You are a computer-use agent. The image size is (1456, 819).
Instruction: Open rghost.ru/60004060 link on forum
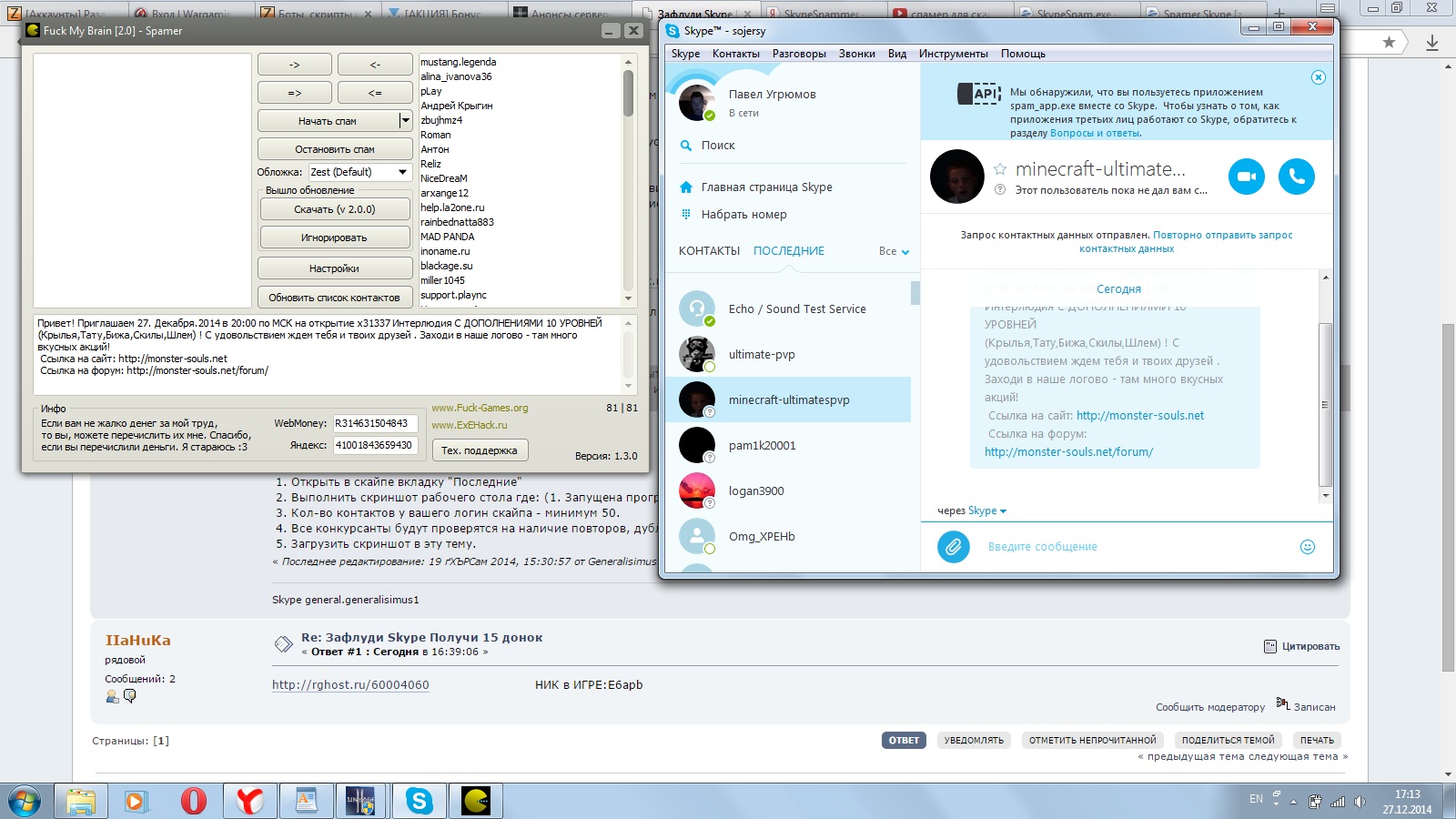click(350, 684)
